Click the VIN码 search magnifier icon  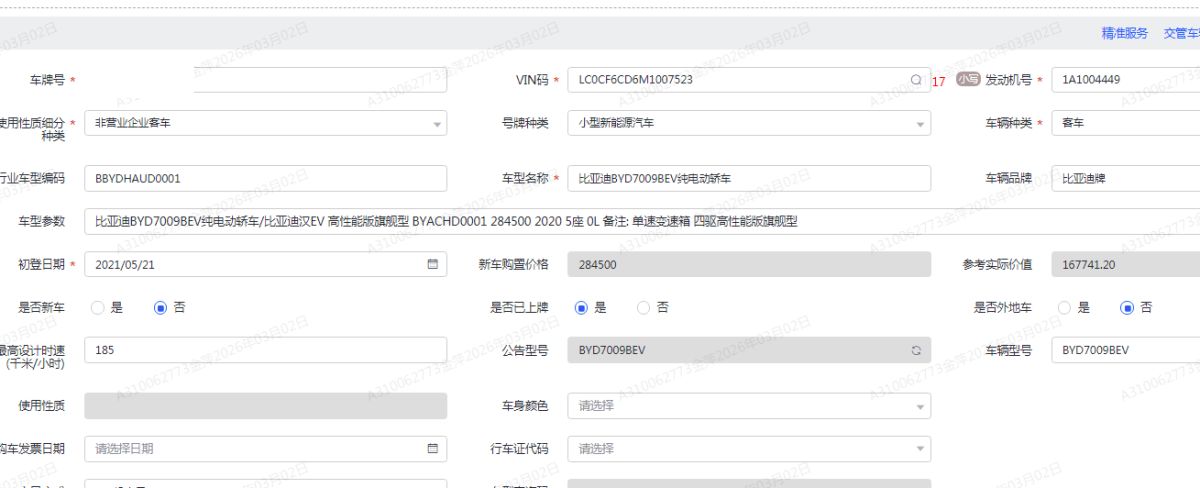tap(915, 80)
